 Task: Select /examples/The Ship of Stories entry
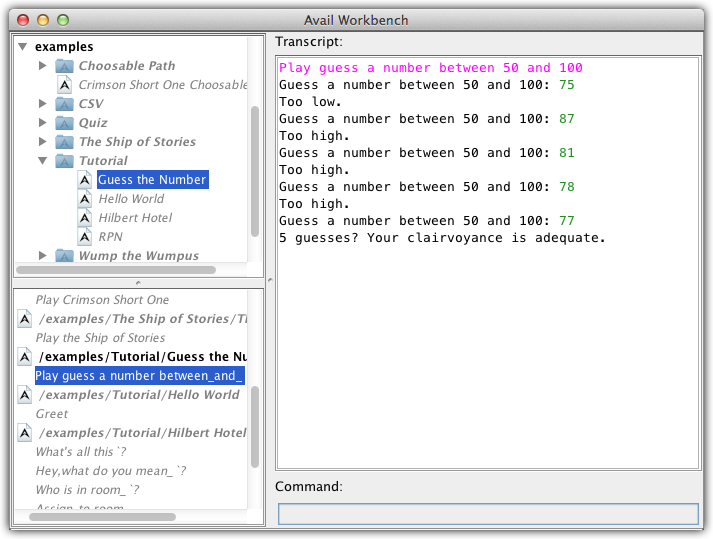tap(143, 319)
